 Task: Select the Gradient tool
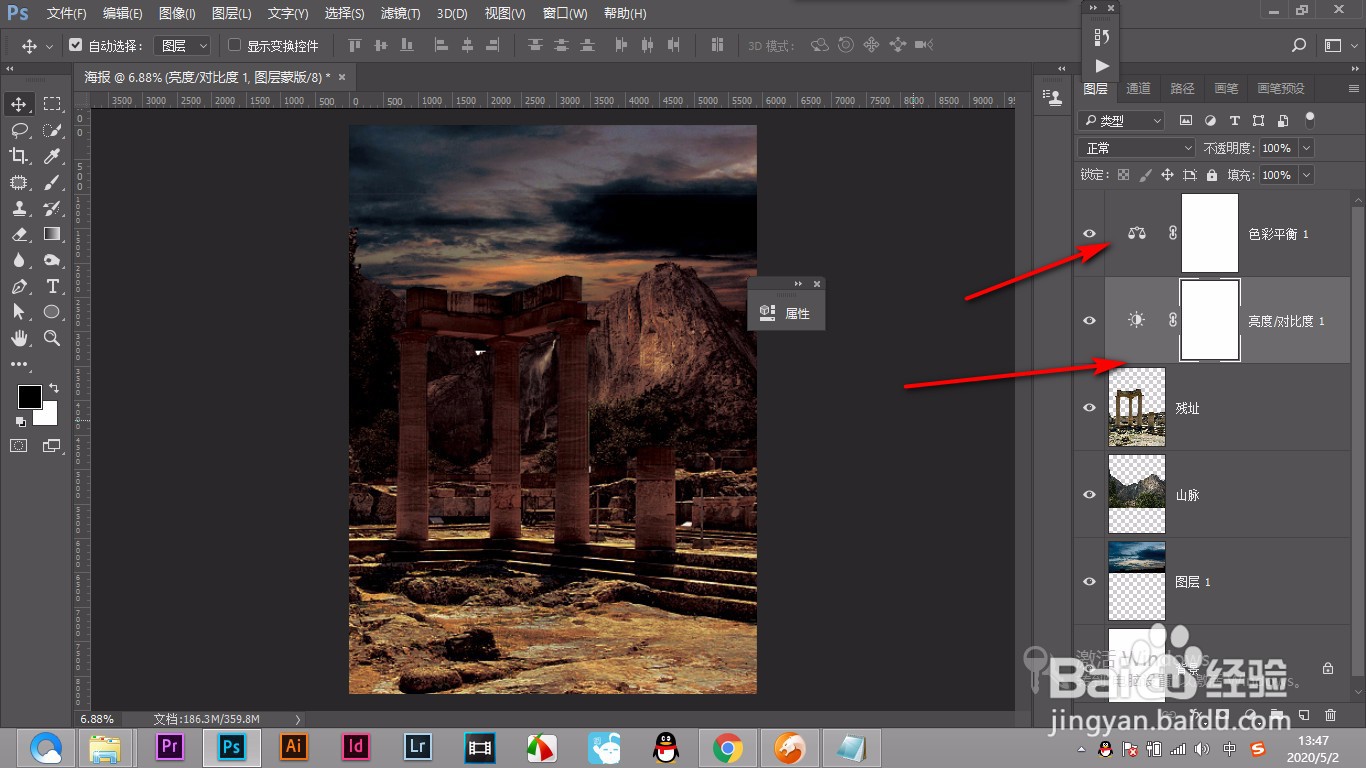click(x=52, y=234)
